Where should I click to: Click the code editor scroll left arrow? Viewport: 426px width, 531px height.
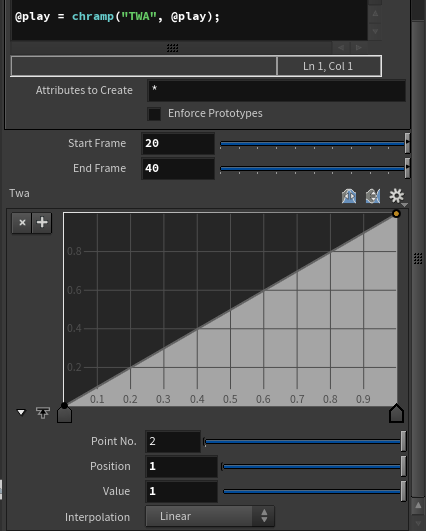tap(341, 47)
